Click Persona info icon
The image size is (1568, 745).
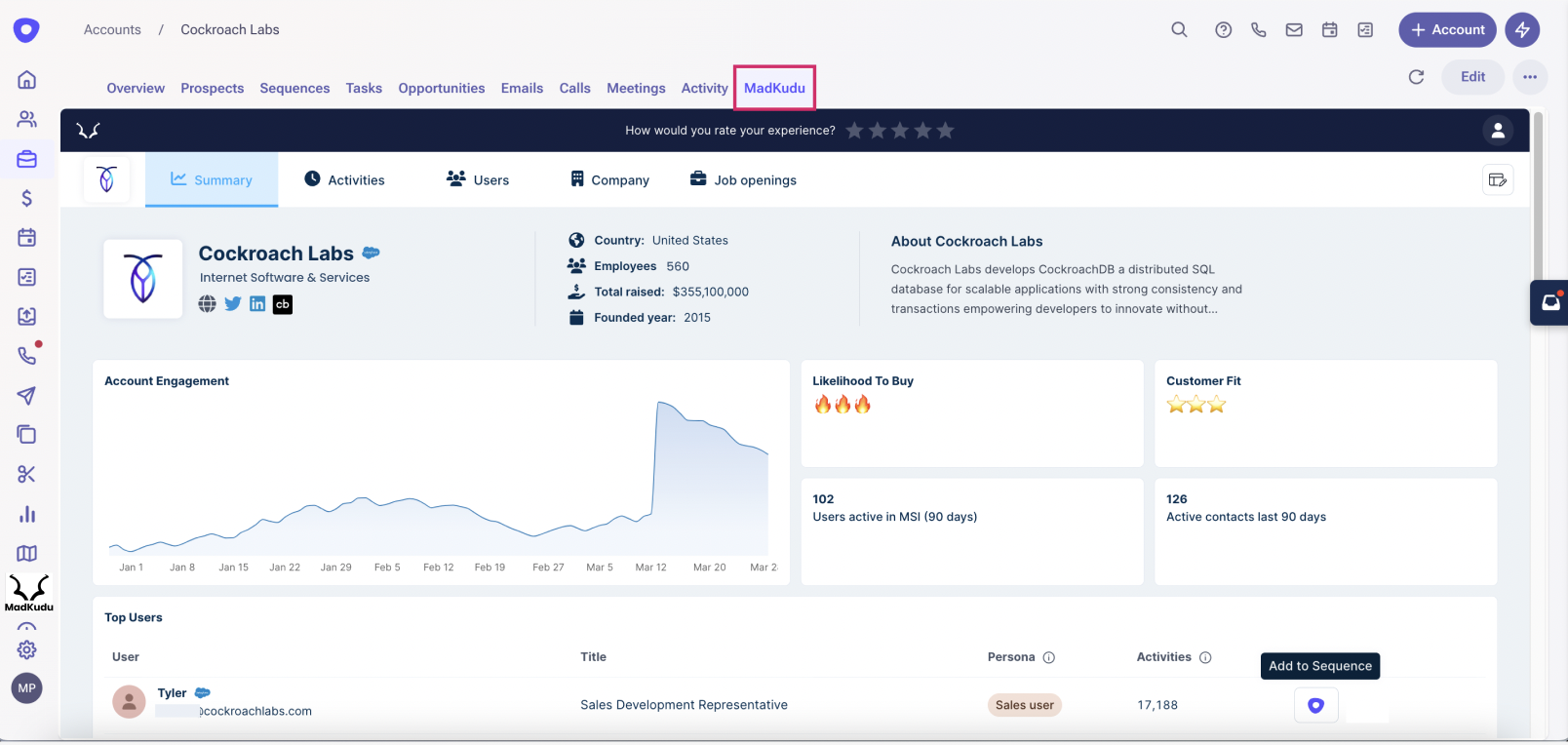click(x=1049, y=657)
